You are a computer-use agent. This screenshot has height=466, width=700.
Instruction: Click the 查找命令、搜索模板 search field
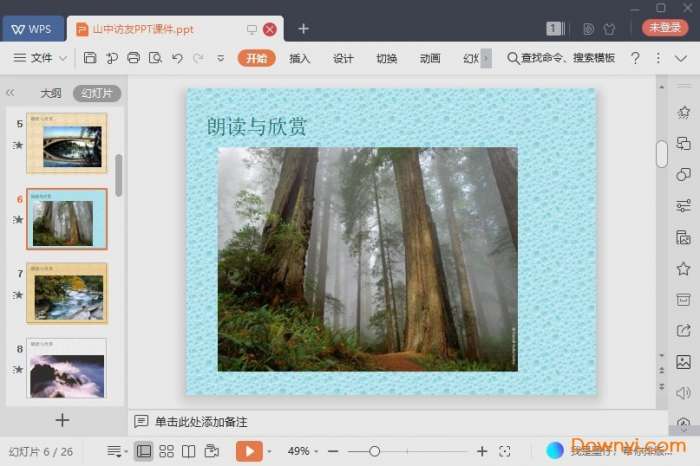pyautogui.click(x=561, y=58)
